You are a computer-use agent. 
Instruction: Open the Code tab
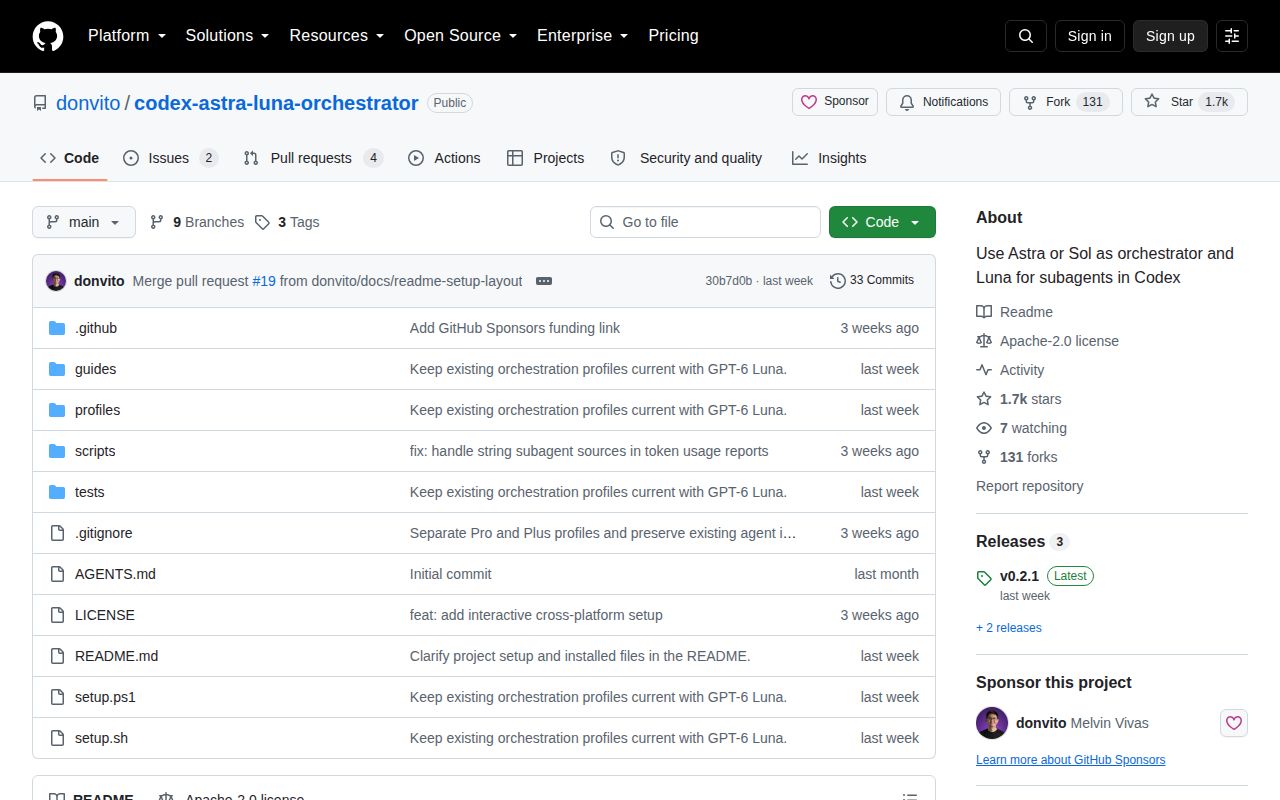coord(69,158)
